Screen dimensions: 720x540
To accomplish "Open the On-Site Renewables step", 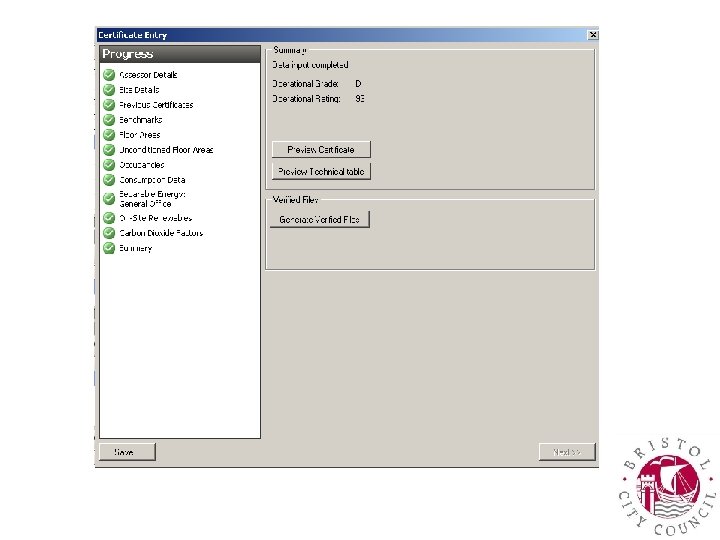I will (x=155, y=218).
